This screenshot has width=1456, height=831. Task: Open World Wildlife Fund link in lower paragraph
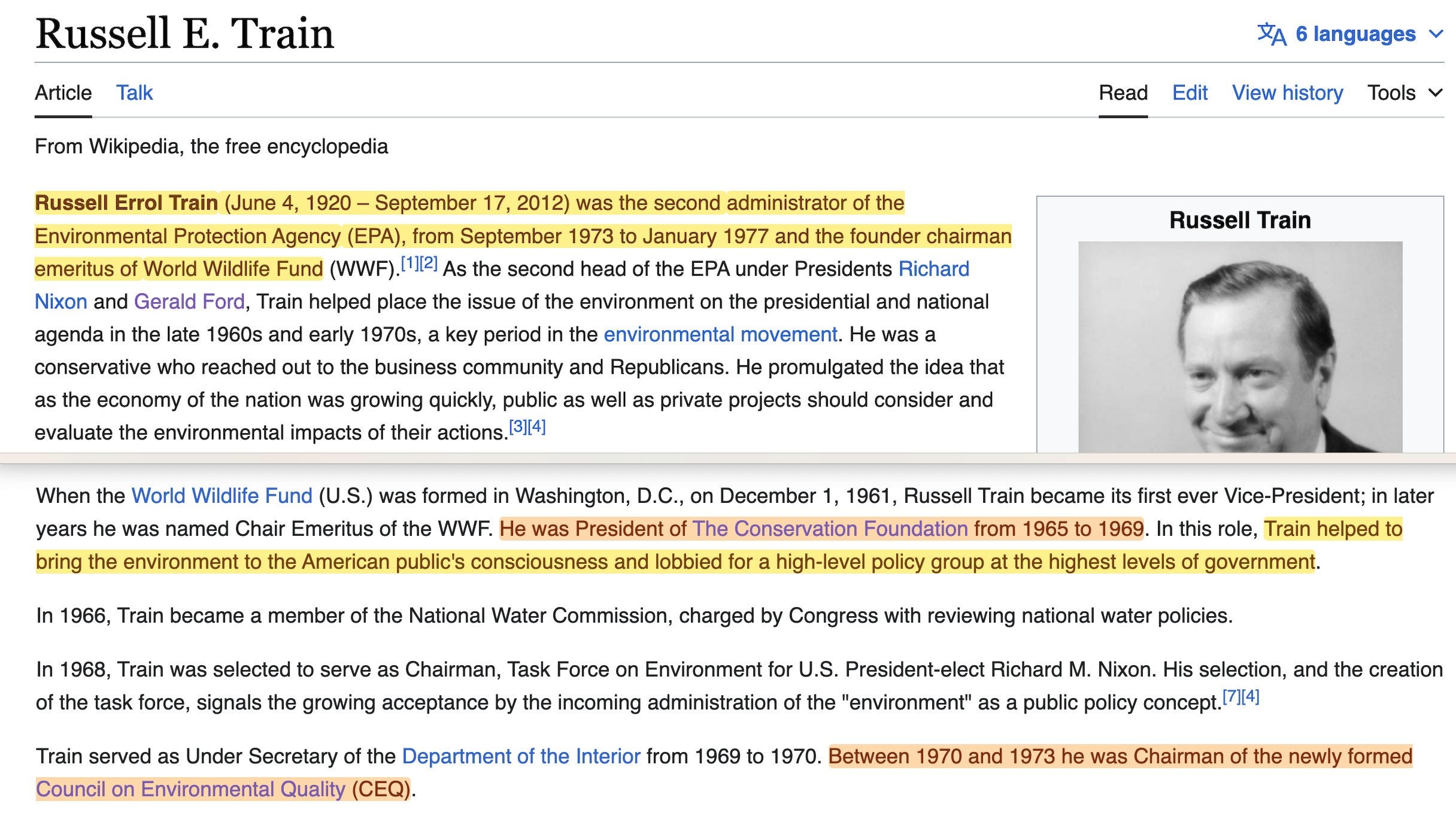(x=222, y=496)
